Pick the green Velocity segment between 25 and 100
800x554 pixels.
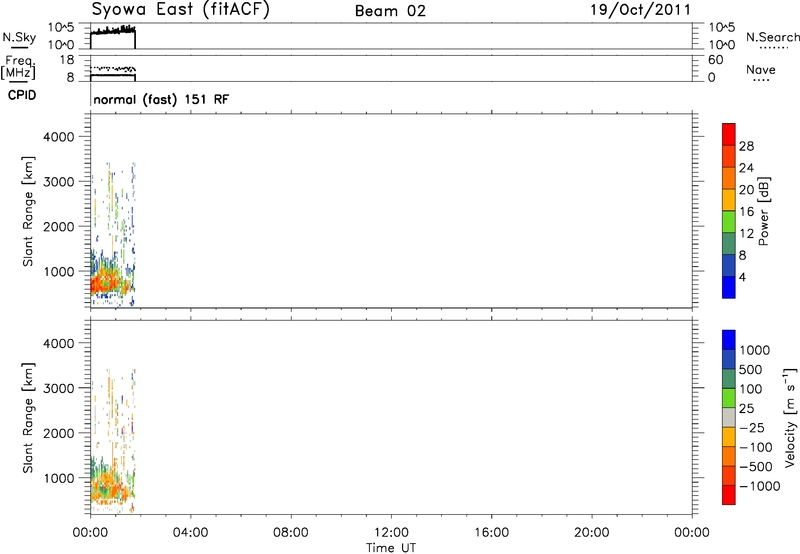[x=729, y=398]
